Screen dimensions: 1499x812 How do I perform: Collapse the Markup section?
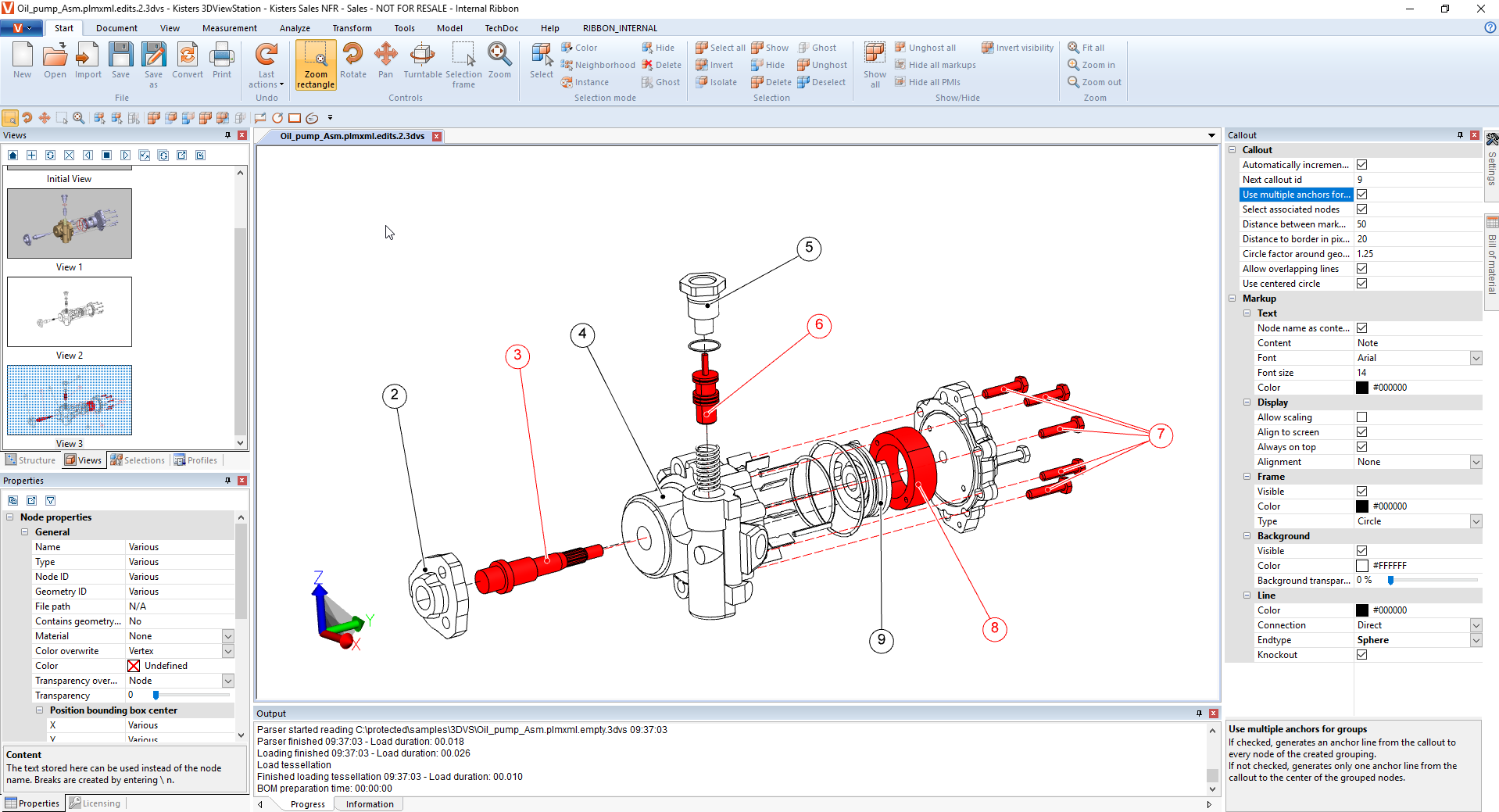(1232, 299)
